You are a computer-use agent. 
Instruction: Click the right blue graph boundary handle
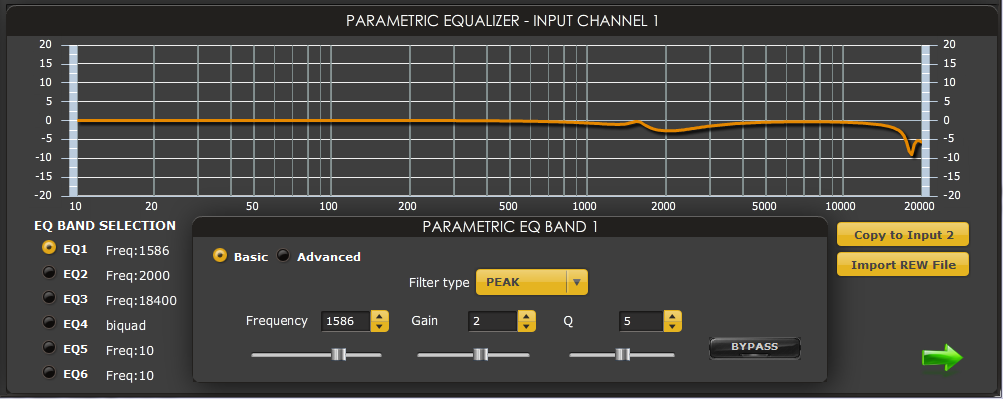[x=925, y=120]
